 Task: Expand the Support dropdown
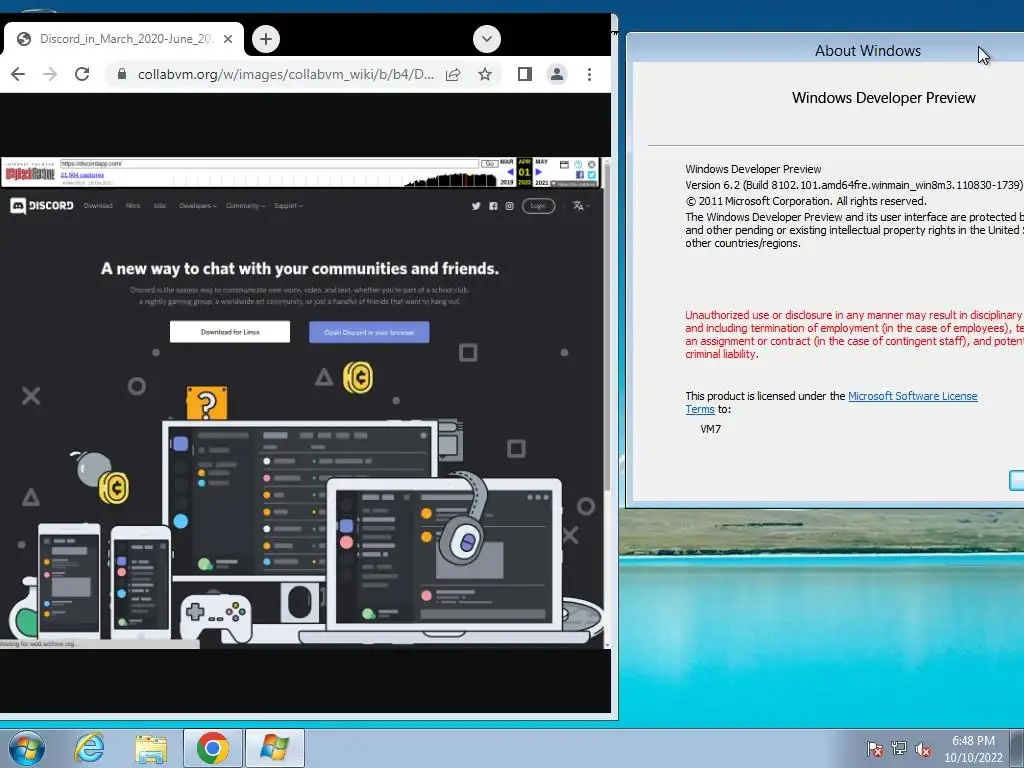click(x=288, y=206)
